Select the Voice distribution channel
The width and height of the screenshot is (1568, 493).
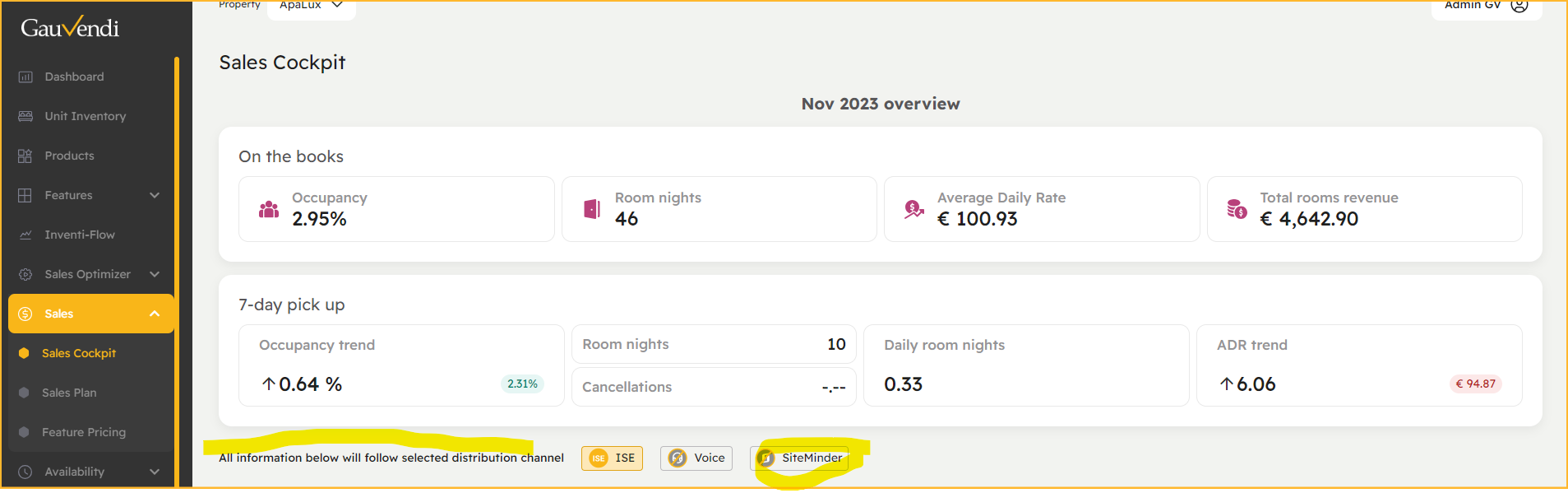point(696,458)
